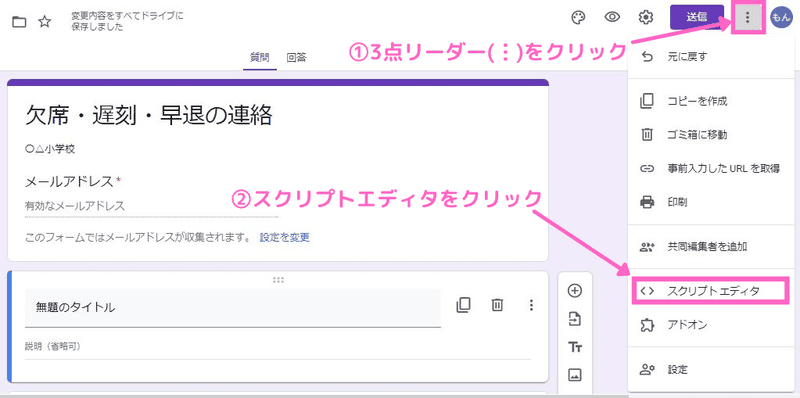800x398 pixels.
Task: Duplicate the 無題のタイトル section
Action: [x=463, y=305]
